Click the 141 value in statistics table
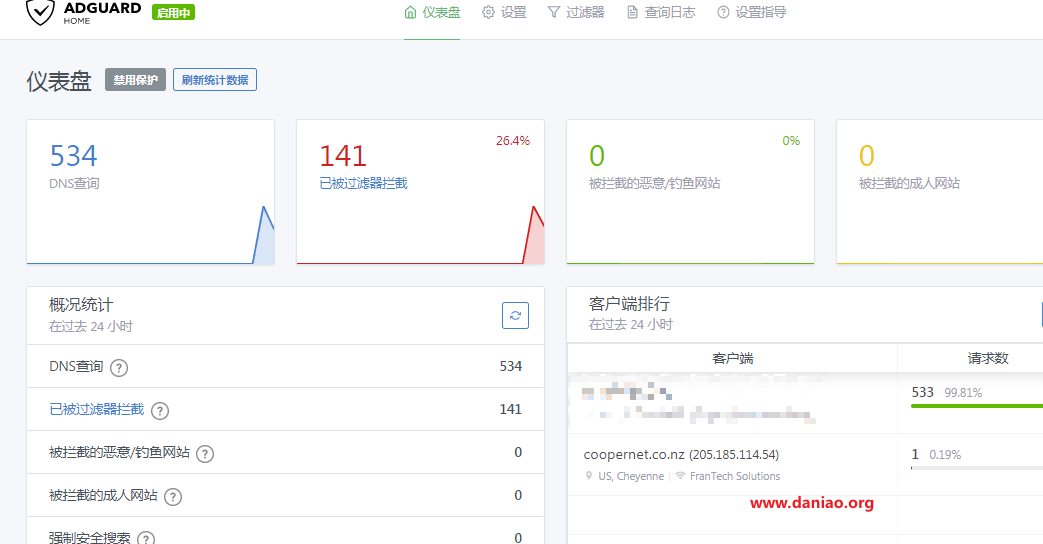This screenshot has width=1043, height=544. coord(510,409)
